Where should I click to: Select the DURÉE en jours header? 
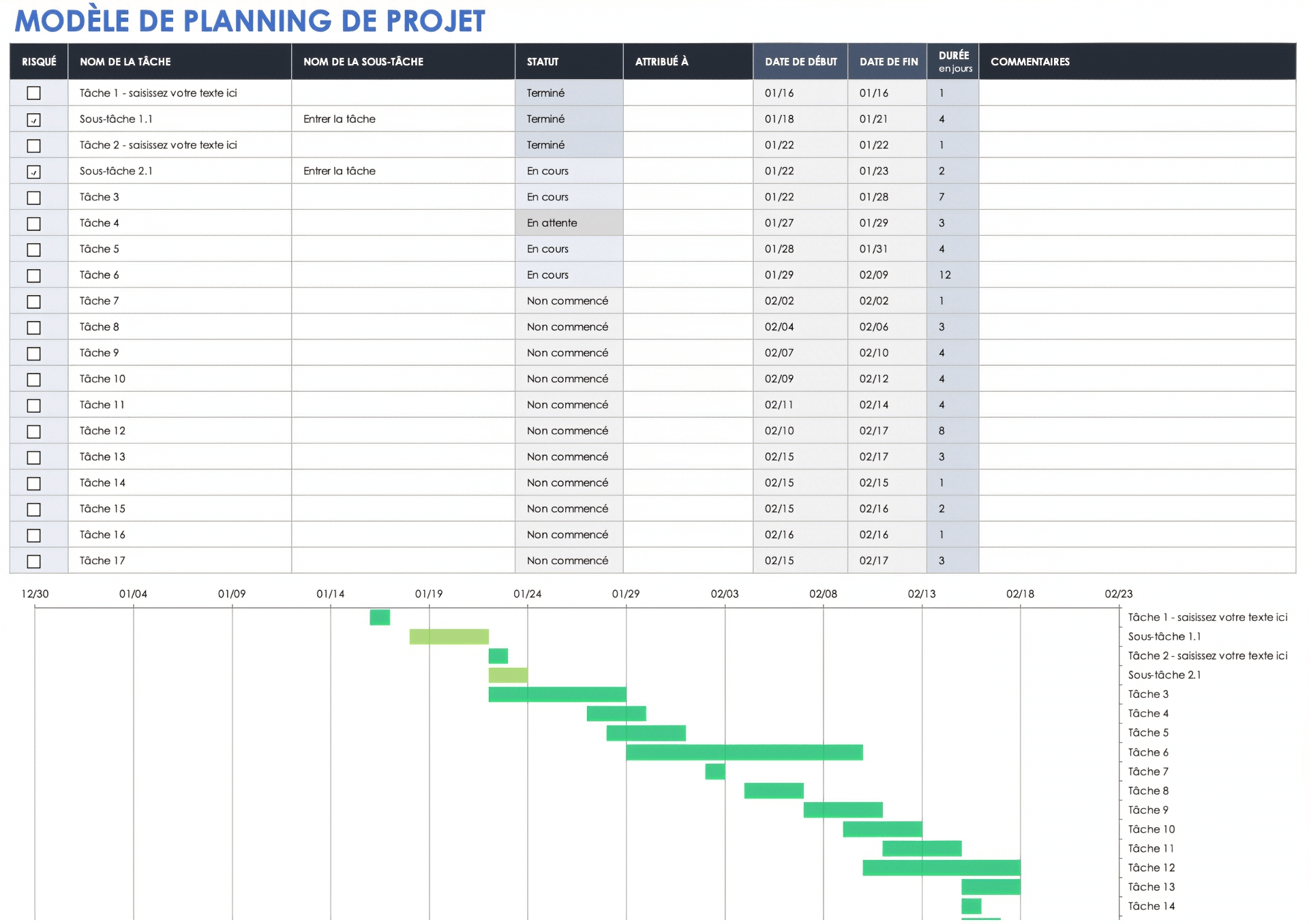pos(953,61)
